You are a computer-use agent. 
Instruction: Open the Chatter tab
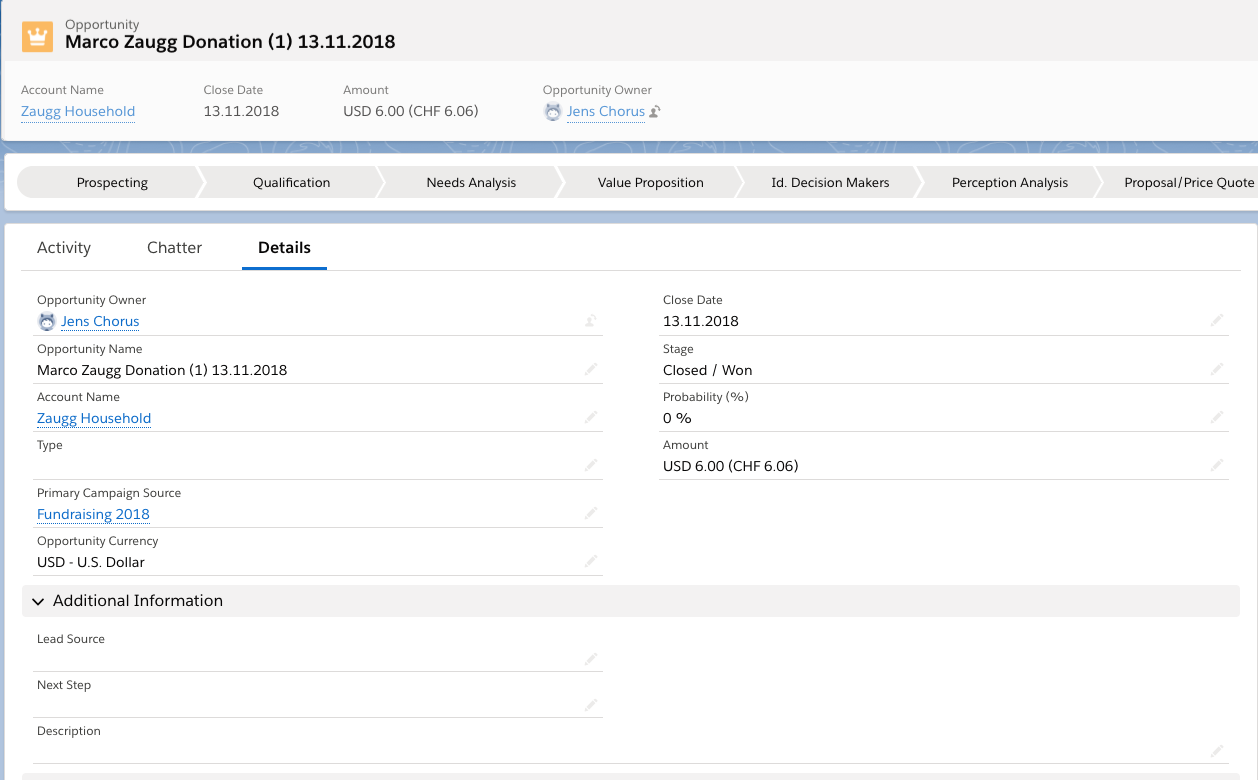[x=174, y=248]
